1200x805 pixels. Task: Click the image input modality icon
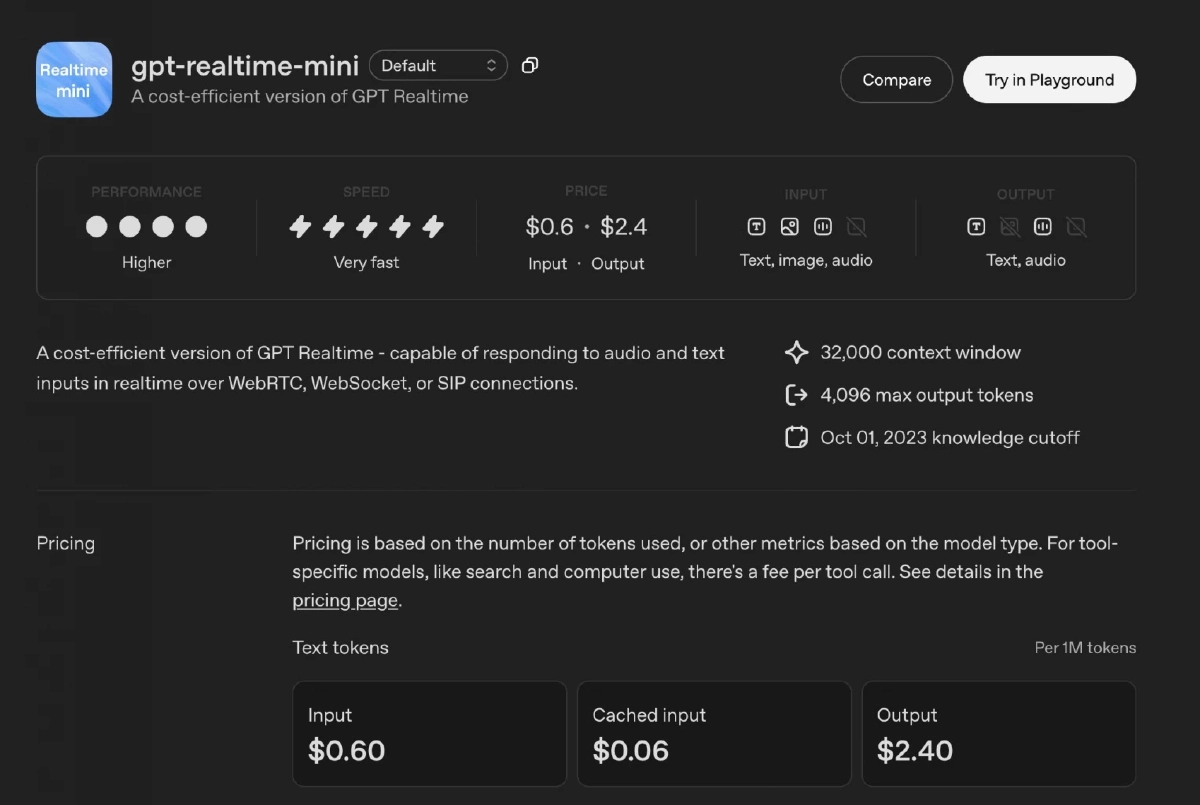pyautogui.click(x=790, y=227)
